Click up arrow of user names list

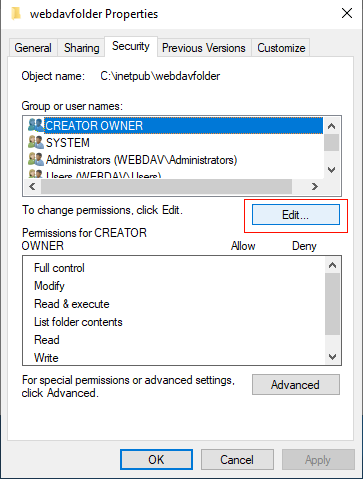pyautogui.click(x=331, y=126)
